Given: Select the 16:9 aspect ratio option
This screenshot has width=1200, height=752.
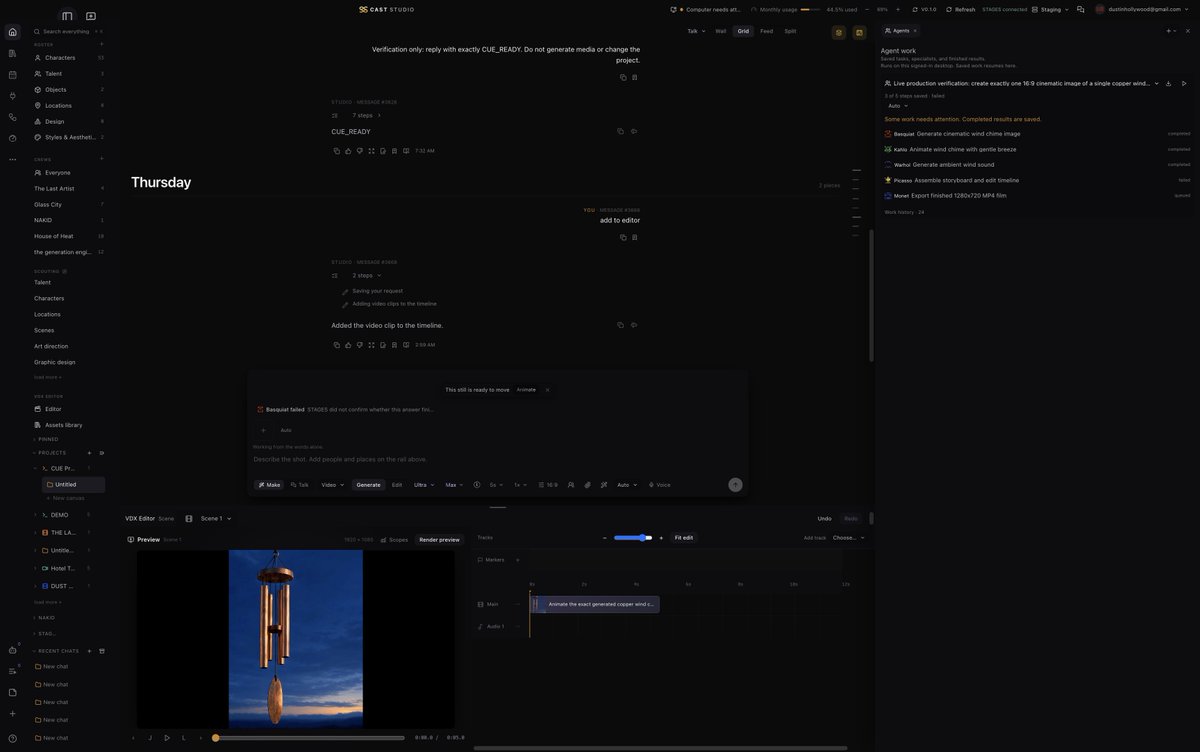Looking at the screenshot, I should click(548, 485).
